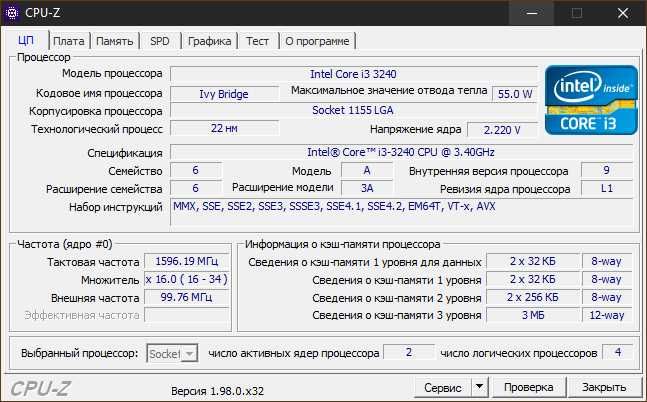Click the Семейство value 6
The width and height of the screenshot is (647, 402).
pos(196,170)
